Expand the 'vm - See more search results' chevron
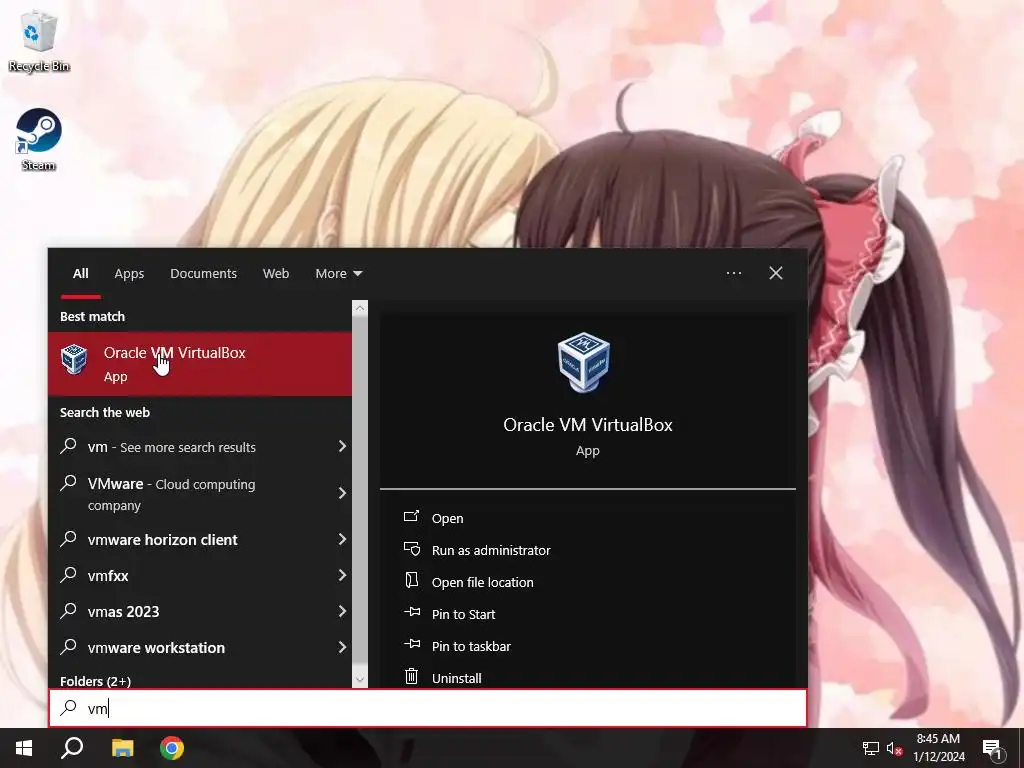Viewport: 1024px width, 768px height. click(x=342, y=446)
